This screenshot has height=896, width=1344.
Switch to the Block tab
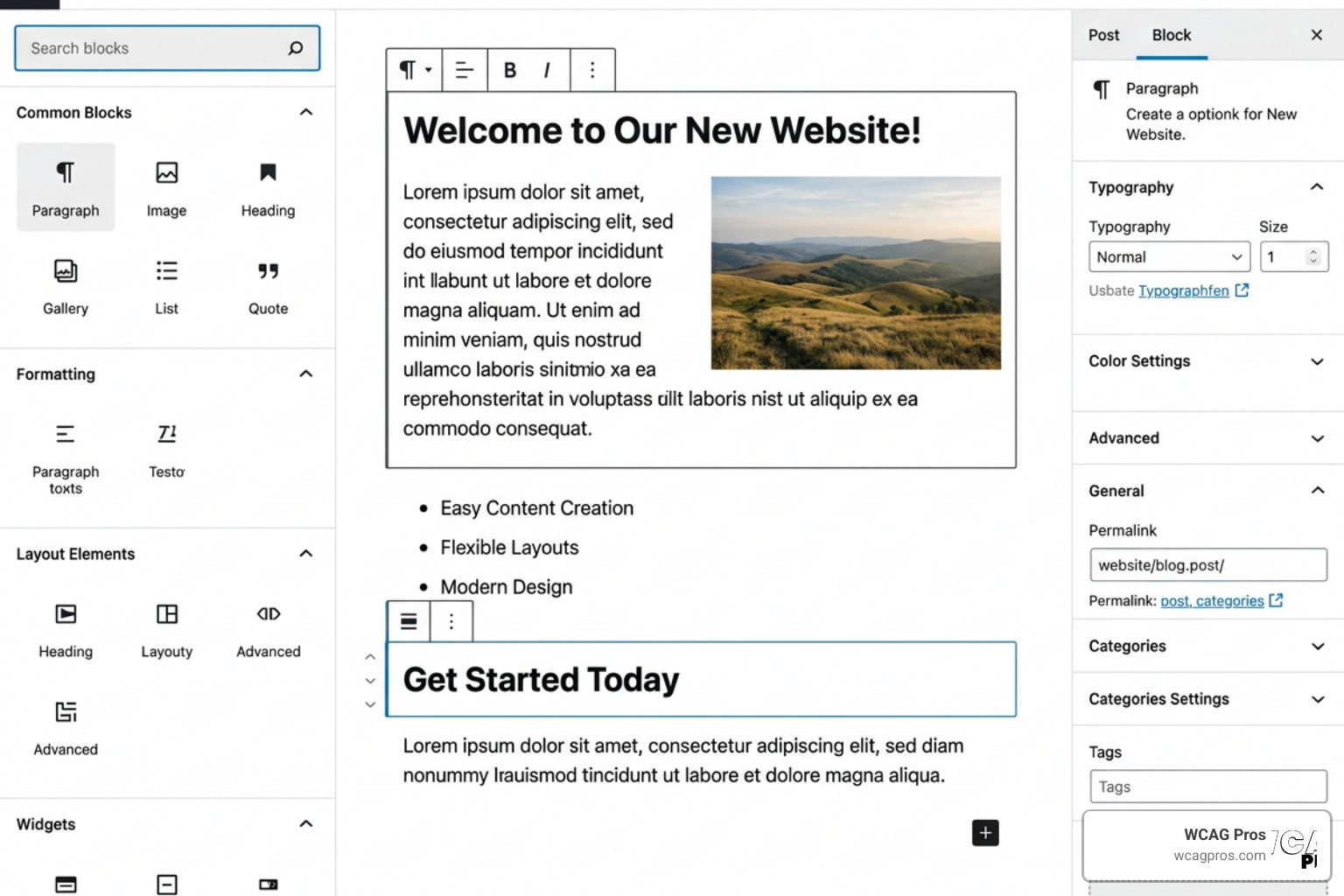pos(1172,35)
